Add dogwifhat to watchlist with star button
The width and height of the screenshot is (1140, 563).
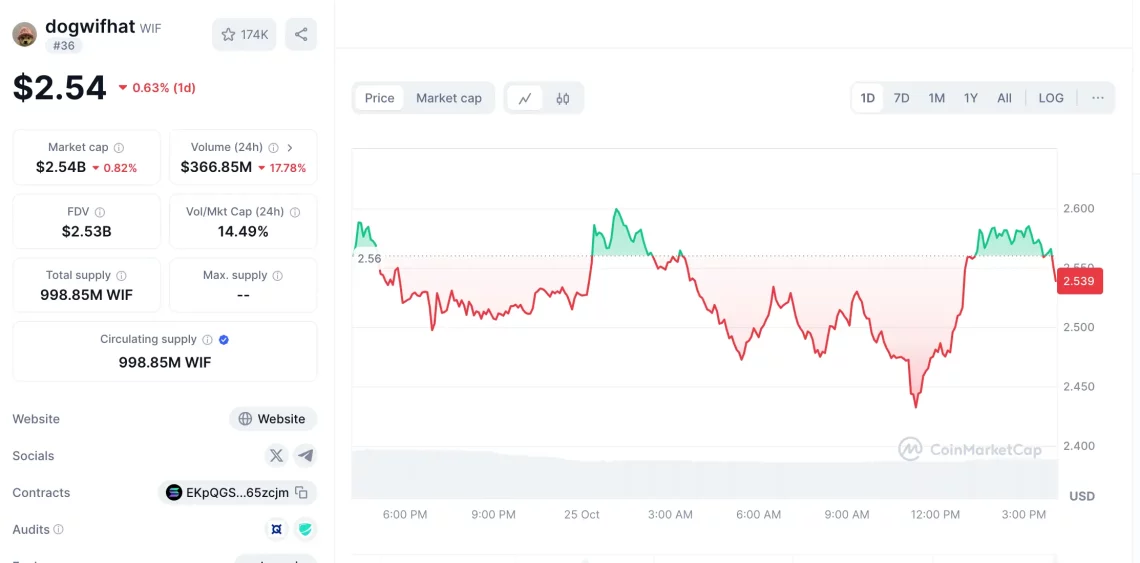click(x=244, y=35)
